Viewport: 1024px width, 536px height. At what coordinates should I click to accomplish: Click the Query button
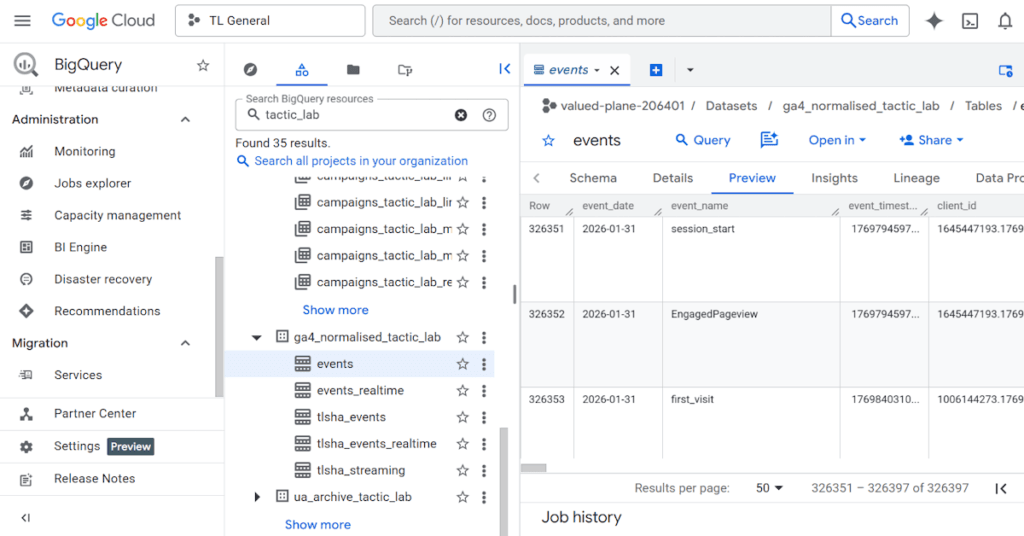(x=702, y=140)
